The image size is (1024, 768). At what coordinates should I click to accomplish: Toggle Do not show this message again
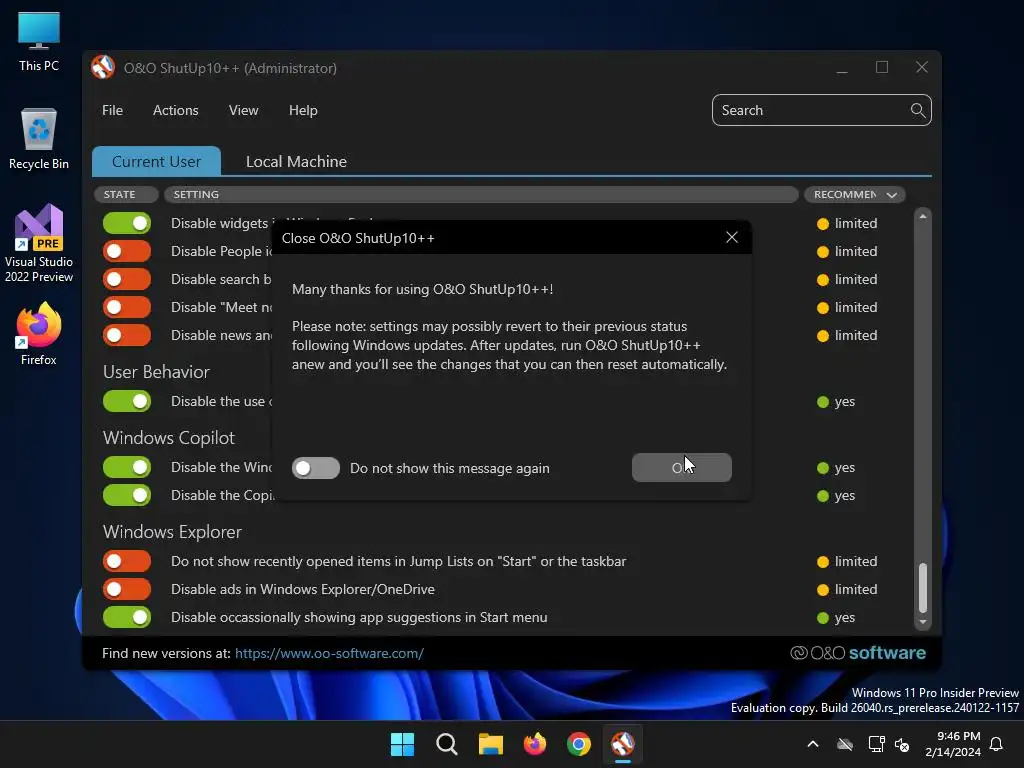316,468
